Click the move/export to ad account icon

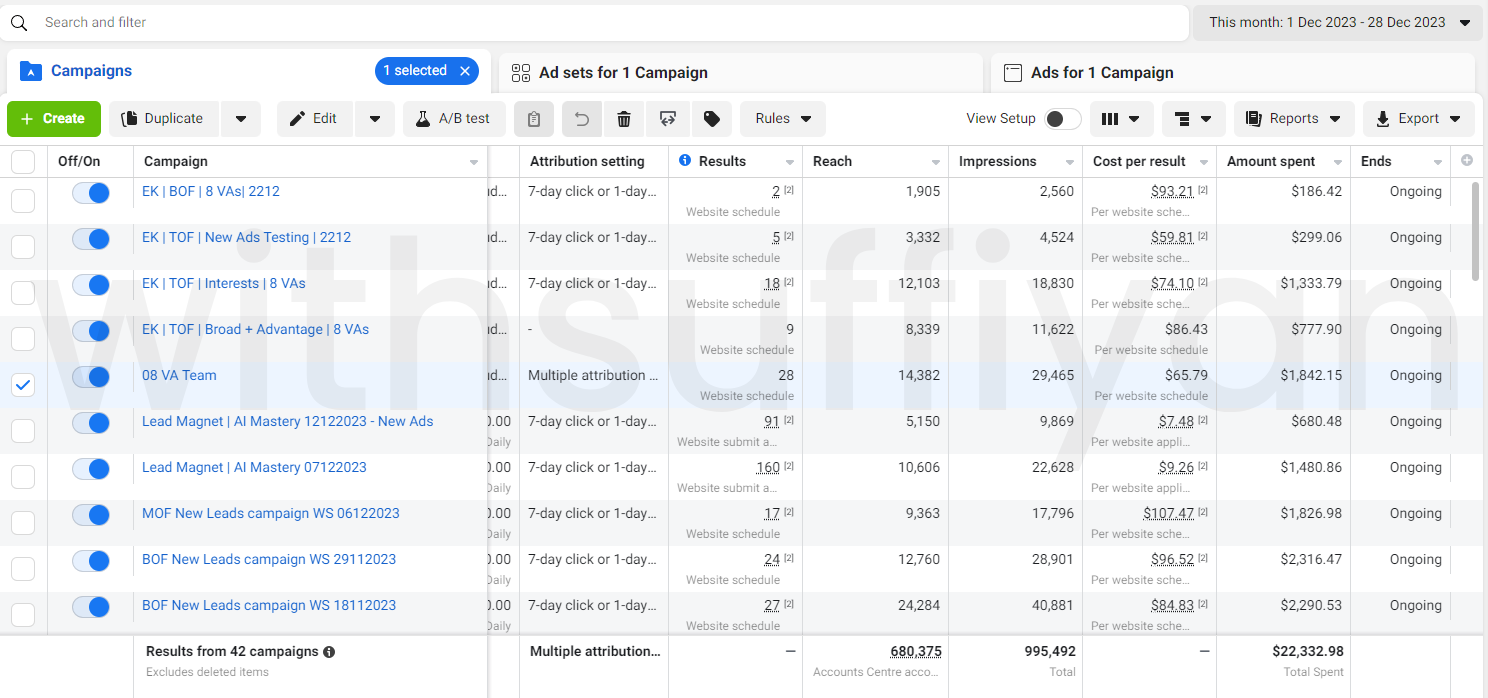(x=668, y=119)
